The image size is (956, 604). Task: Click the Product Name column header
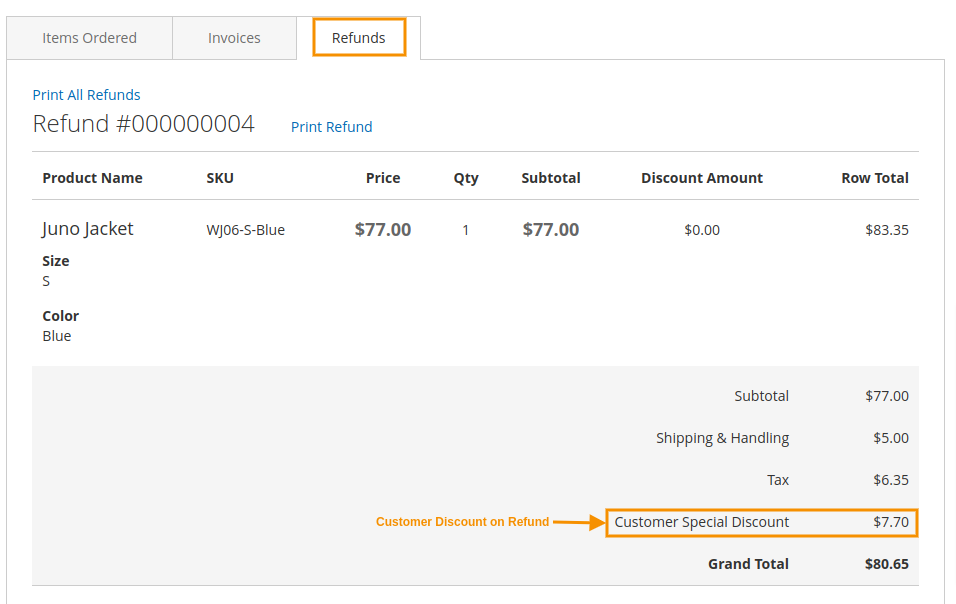pyautogui.click(x=92, y=178)
